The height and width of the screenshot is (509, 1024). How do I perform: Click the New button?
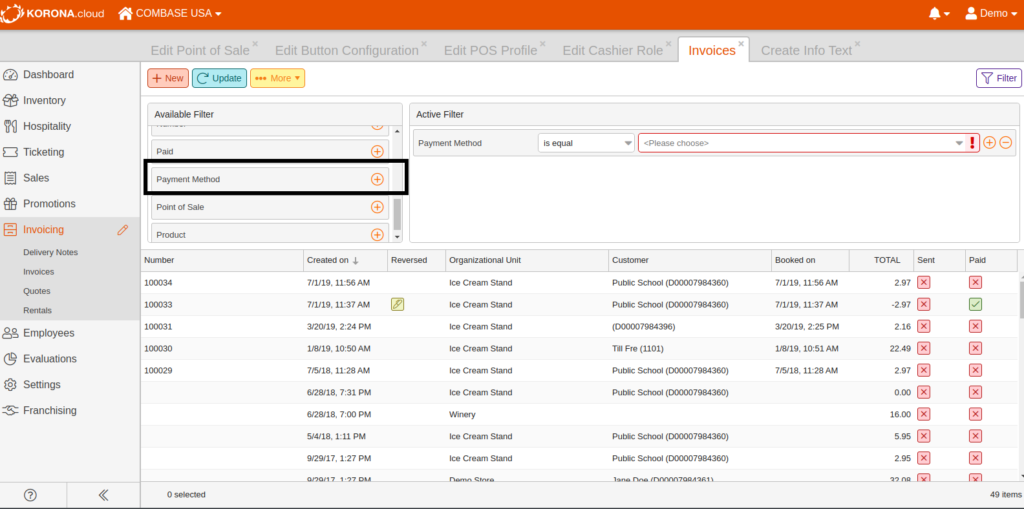[168, 78]
